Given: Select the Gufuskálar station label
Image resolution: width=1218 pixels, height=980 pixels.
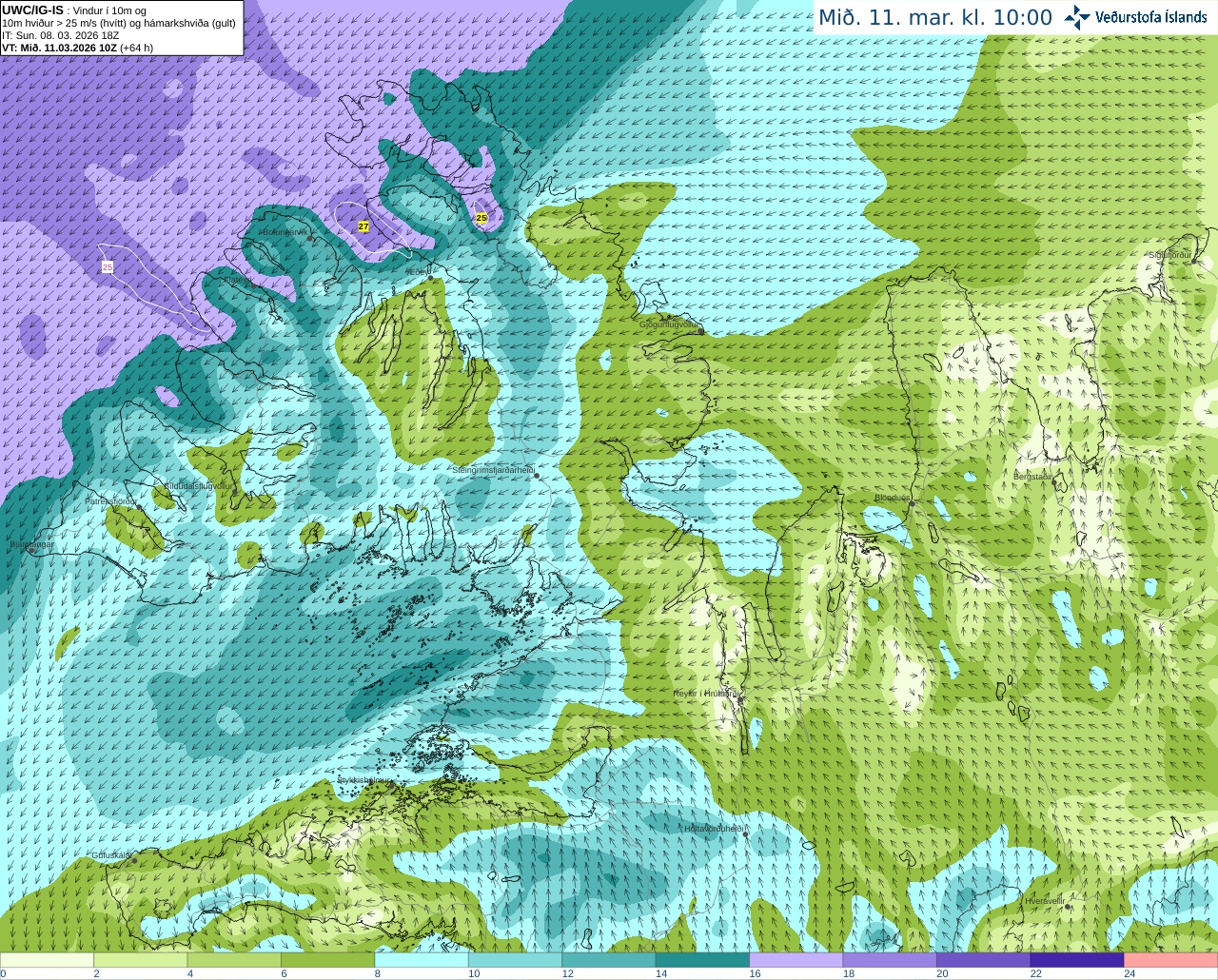Looking at the screenshot, I should (x=110, y=855).
